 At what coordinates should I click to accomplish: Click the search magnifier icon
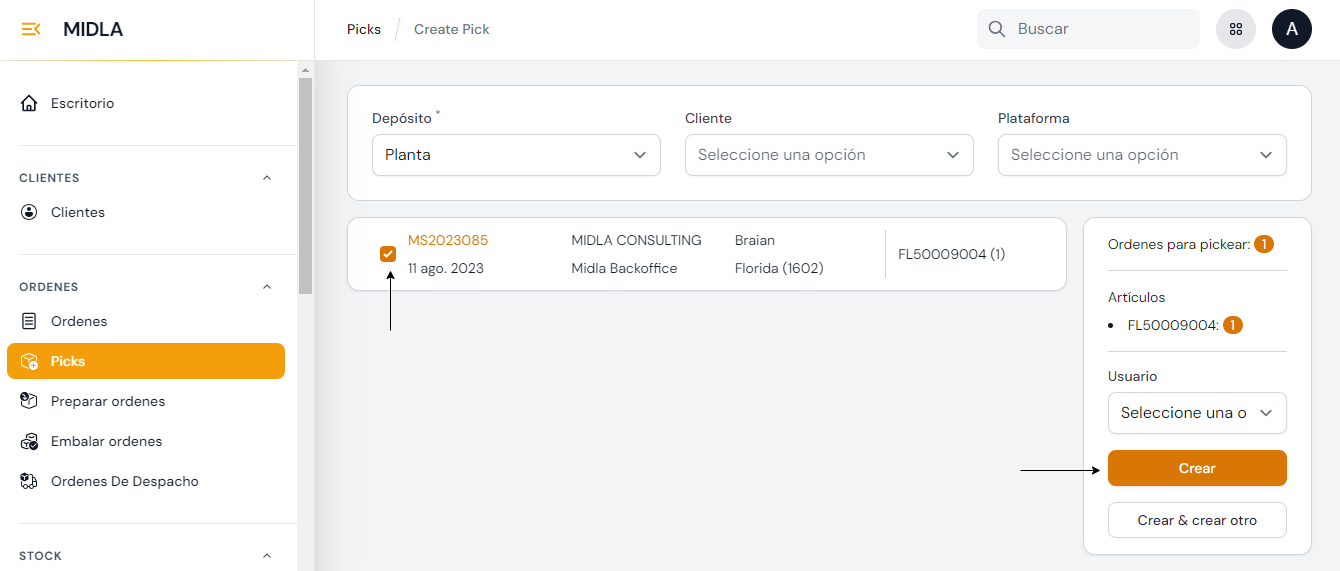coord(997,29)
